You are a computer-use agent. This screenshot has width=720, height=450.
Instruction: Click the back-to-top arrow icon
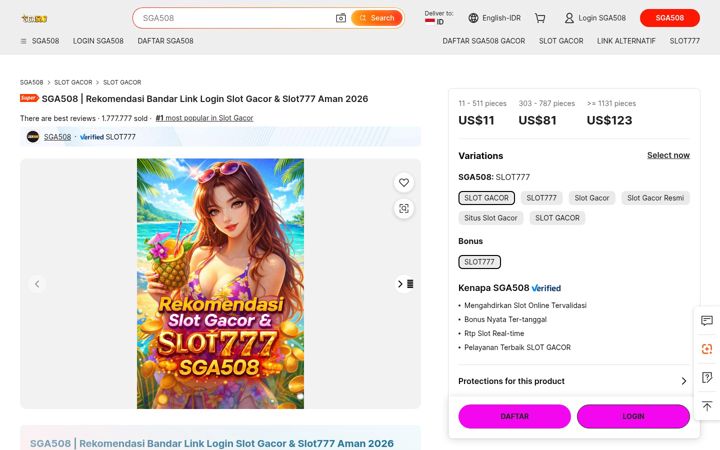(707, 406)
